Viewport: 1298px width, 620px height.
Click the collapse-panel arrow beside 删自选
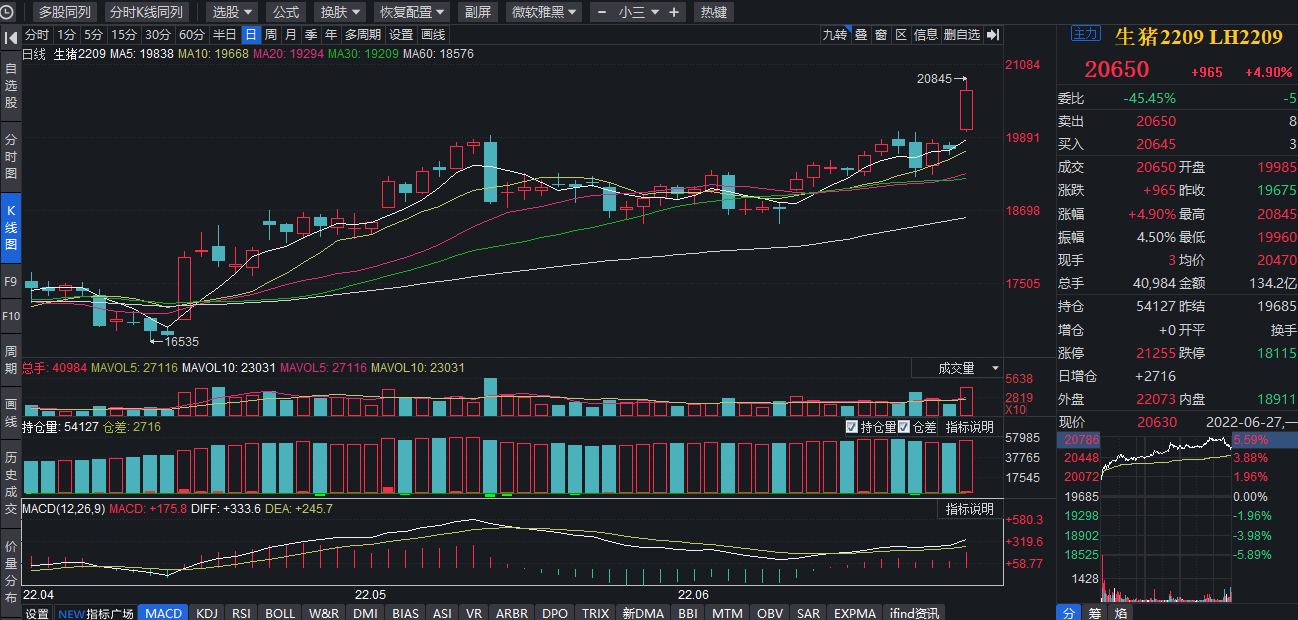993,35
